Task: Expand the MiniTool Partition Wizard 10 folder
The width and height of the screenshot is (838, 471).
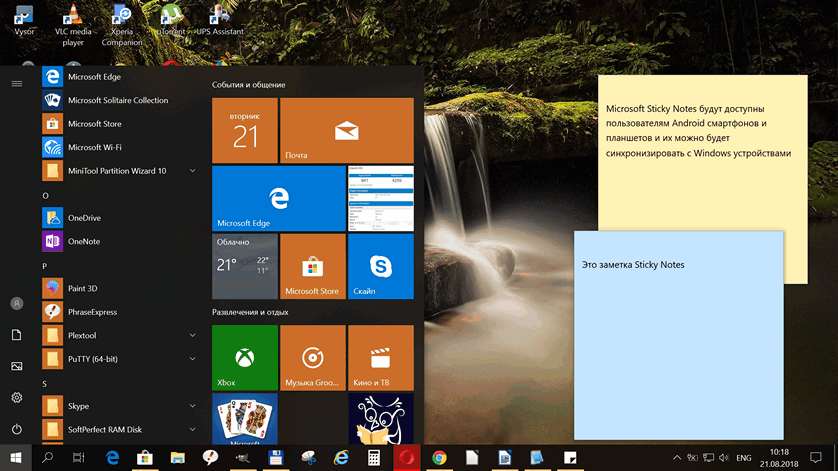Action: coord(192,171)
